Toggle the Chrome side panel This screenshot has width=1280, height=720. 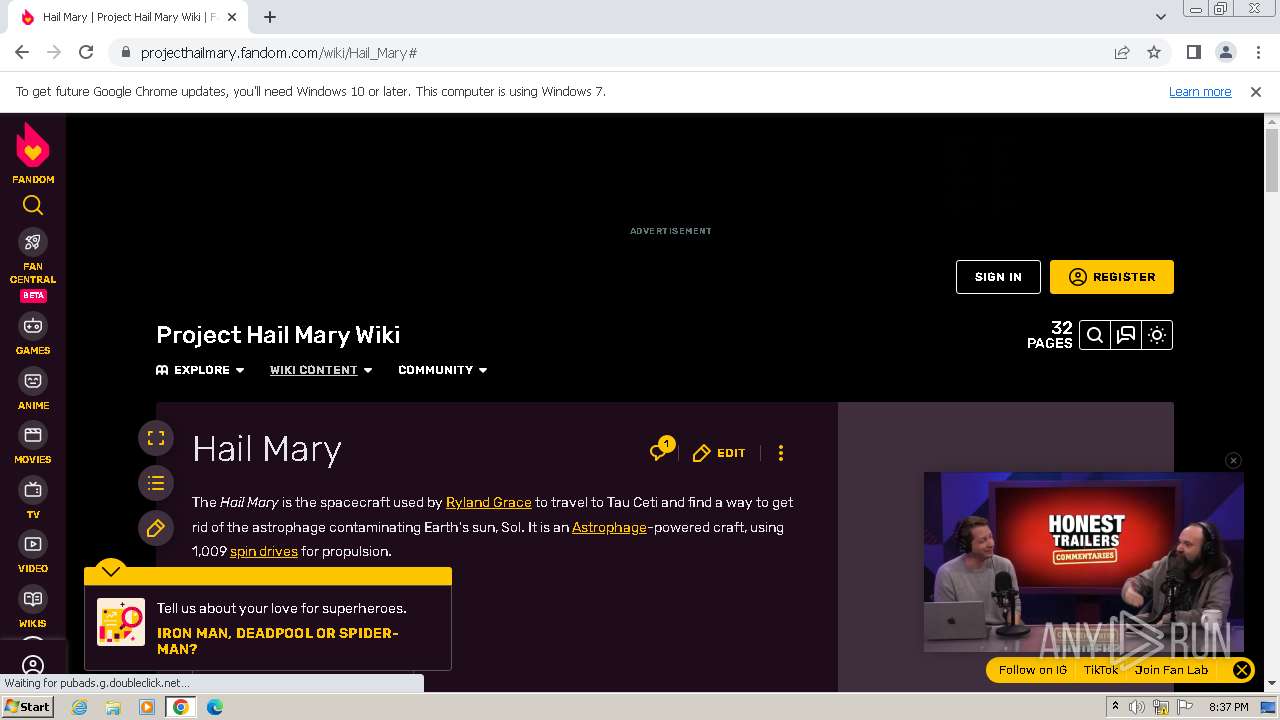point(1193,52)
